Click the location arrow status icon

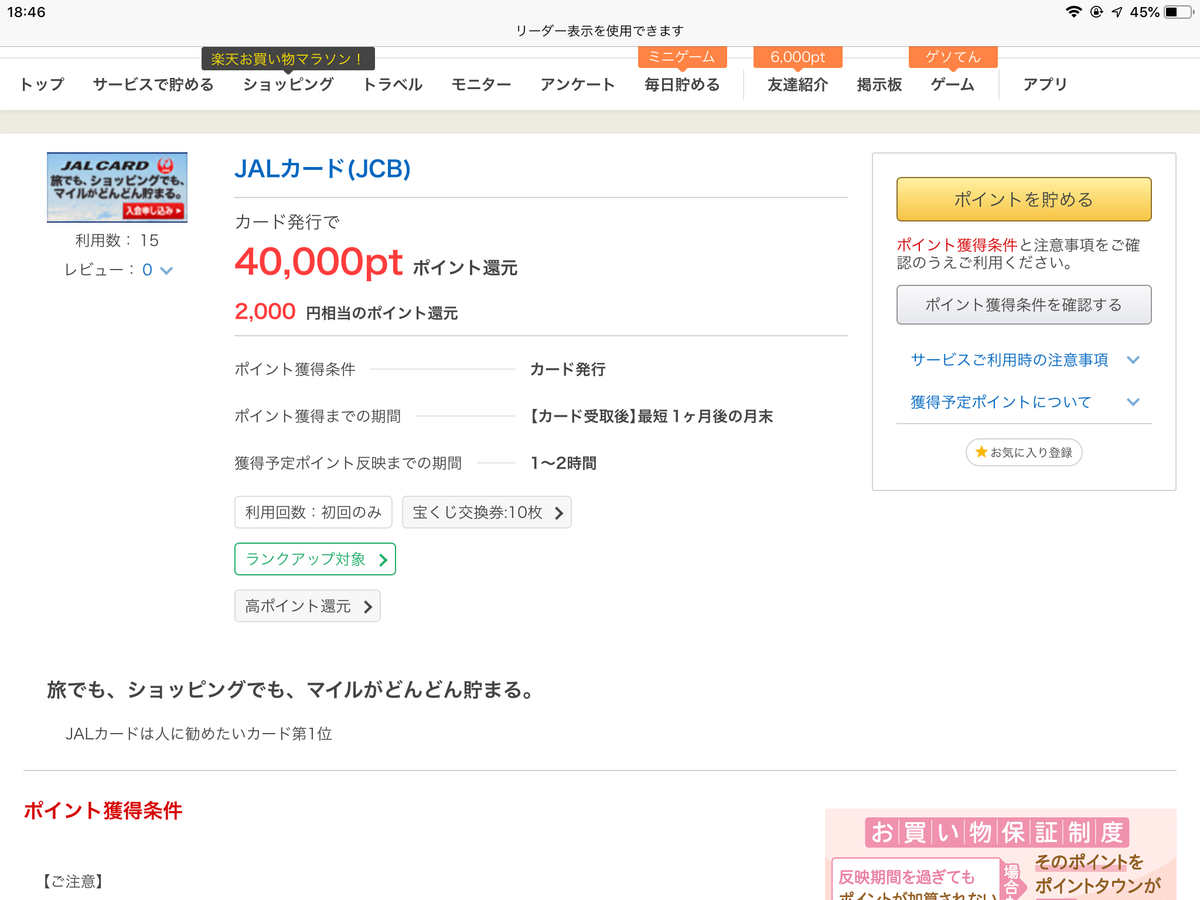1117,12
